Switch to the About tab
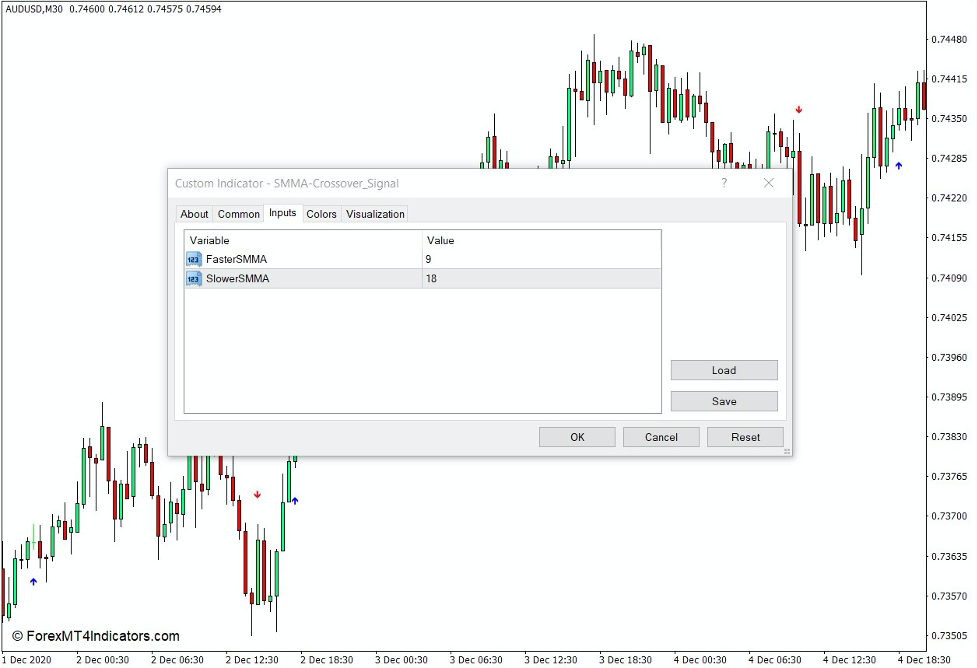The image size is (977, 668). pos(194,214)
